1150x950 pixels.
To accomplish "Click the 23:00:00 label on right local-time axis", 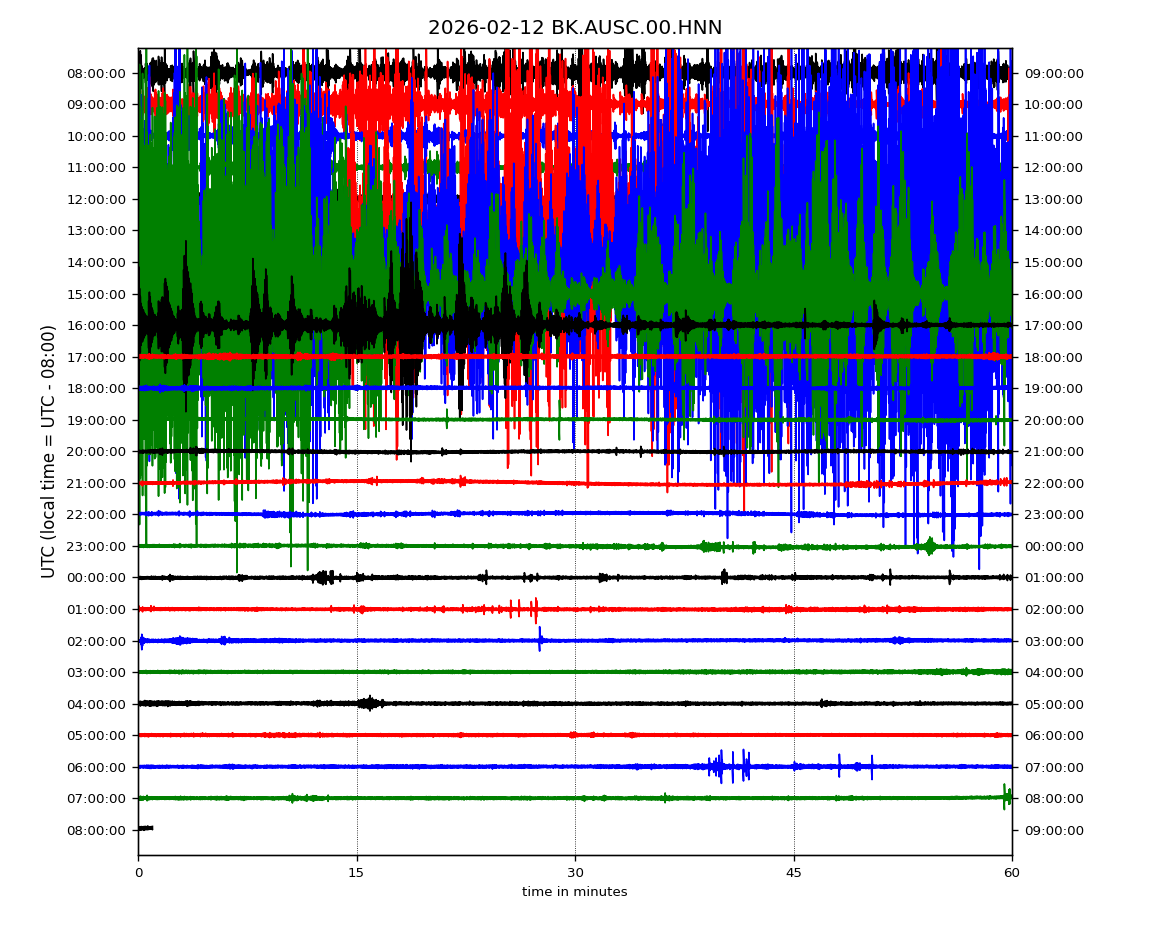I will [1053, 515].
